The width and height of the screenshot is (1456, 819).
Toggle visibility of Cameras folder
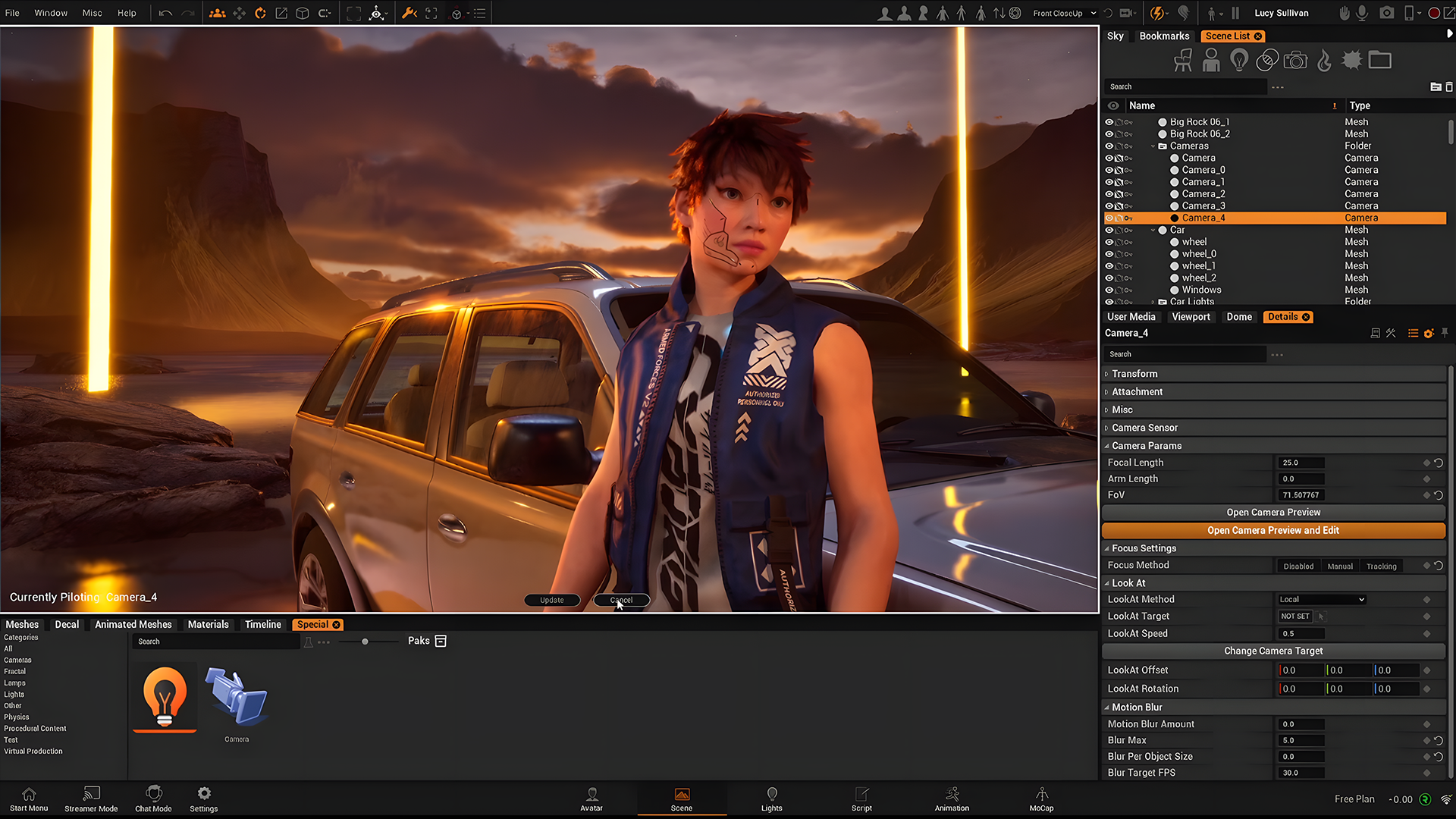pyautogui.click(x=1109, y=146)
